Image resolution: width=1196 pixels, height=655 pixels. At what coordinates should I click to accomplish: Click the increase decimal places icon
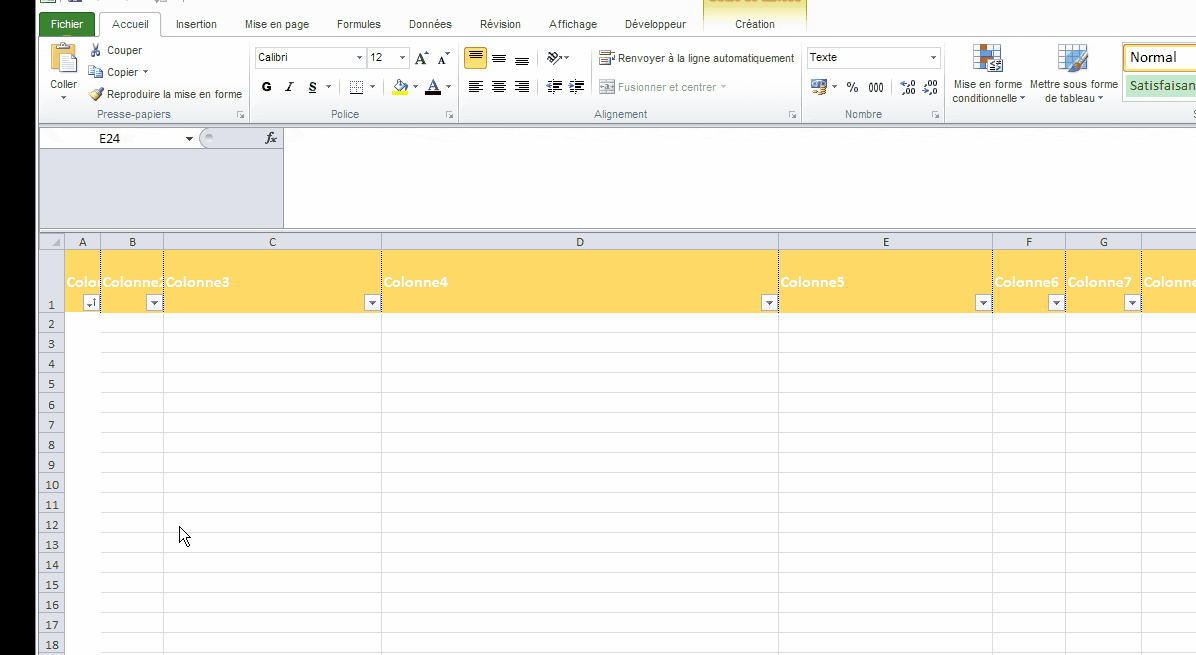[x=907, y=87]
